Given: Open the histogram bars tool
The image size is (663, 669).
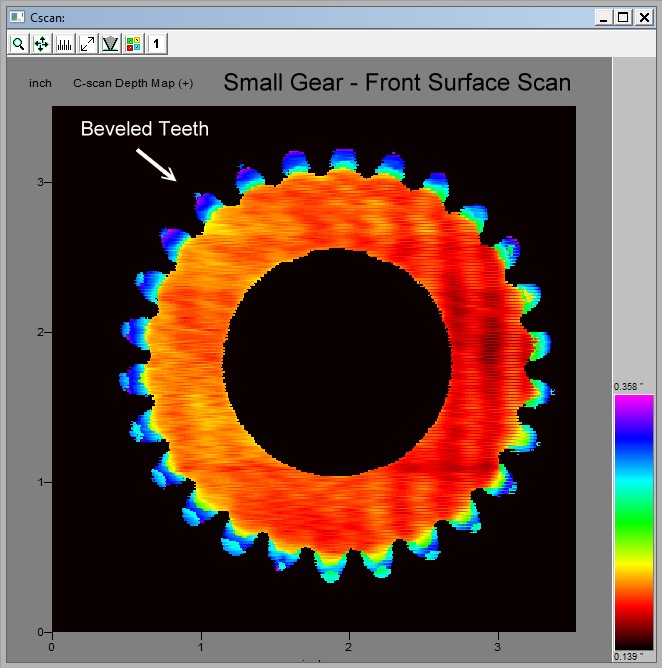Looking at the screenshot, I should [x=64, y=44].
